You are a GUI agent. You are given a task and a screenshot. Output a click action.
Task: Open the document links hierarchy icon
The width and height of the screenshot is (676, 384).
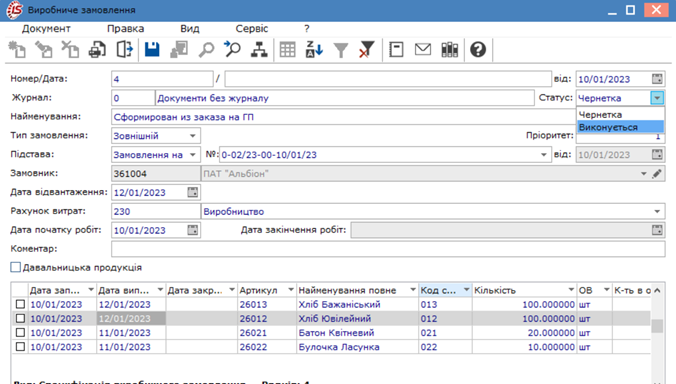pos(259,50)
